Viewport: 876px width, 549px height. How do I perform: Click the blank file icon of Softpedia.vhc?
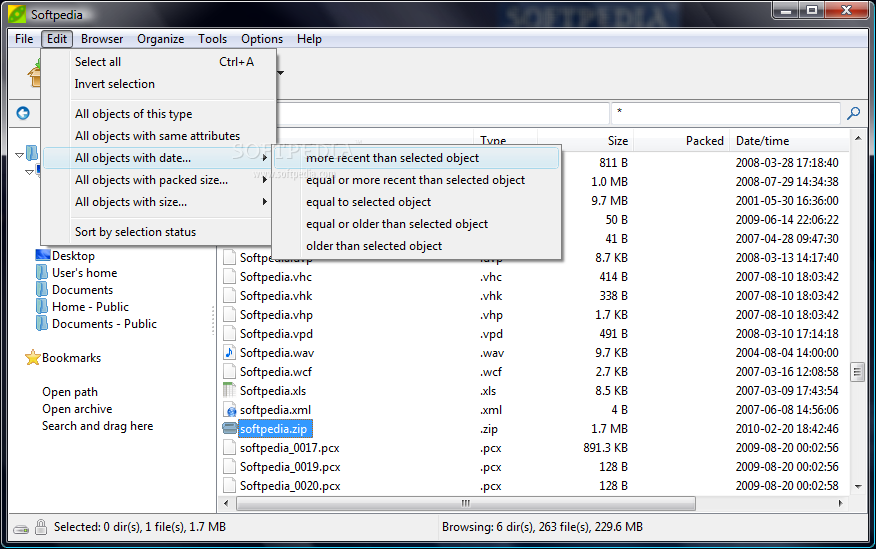(x=229, y=276)
